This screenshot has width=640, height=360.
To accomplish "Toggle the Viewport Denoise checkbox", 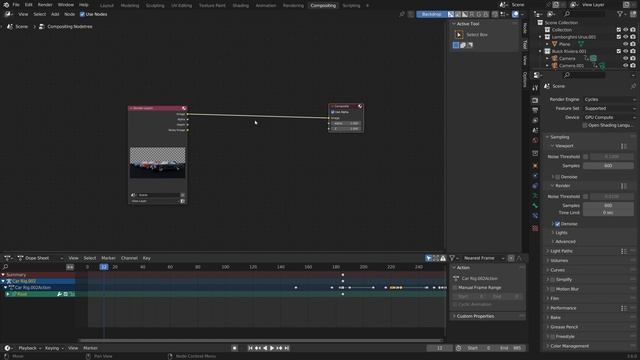I will [558, 177].
